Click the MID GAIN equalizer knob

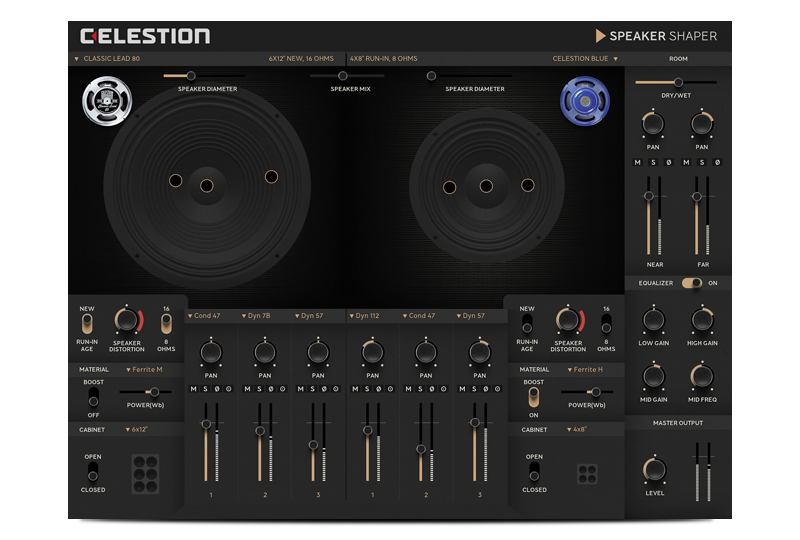click(654, 377)
